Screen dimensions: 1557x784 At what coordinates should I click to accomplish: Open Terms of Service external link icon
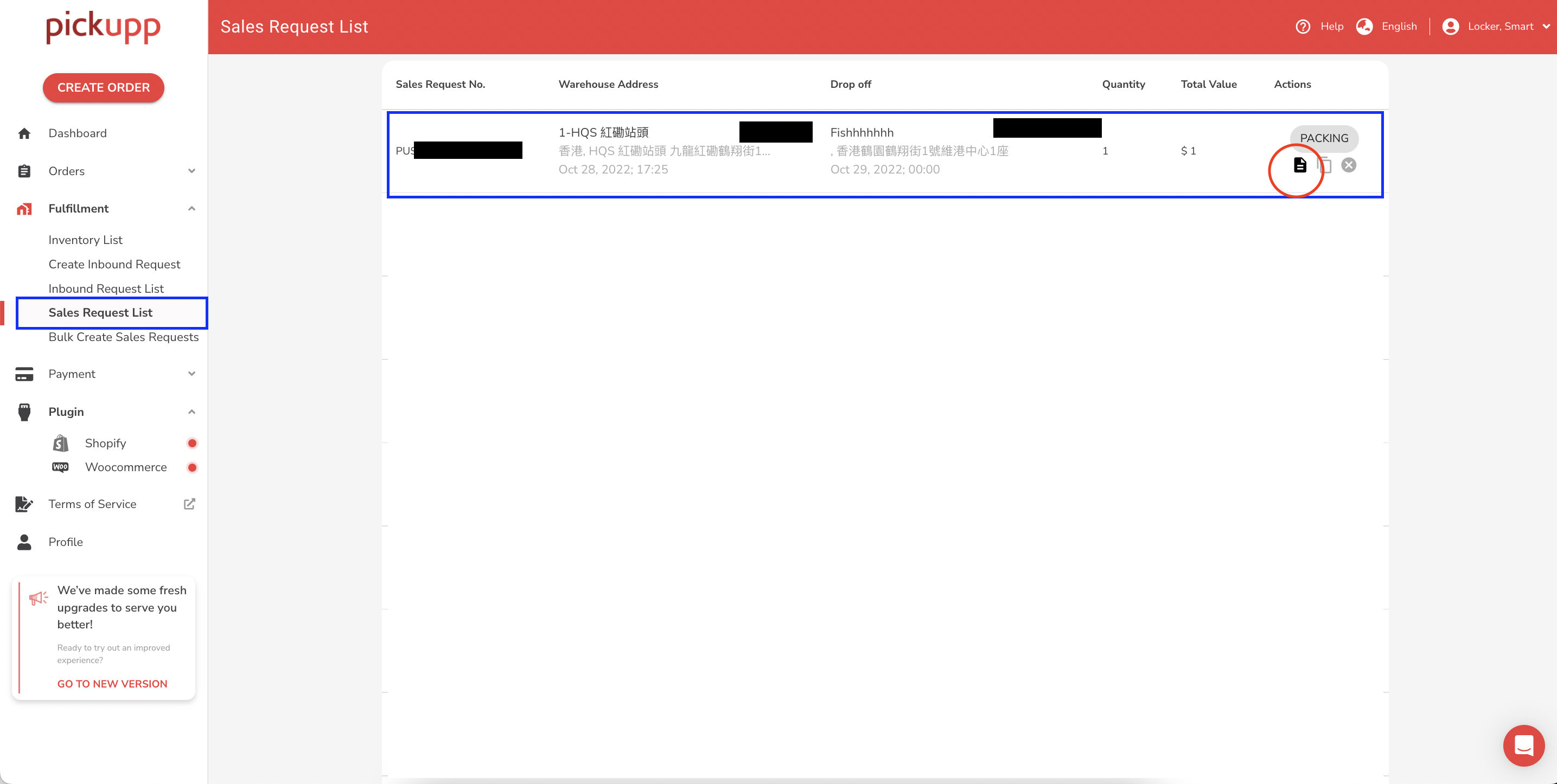point(189,504)
